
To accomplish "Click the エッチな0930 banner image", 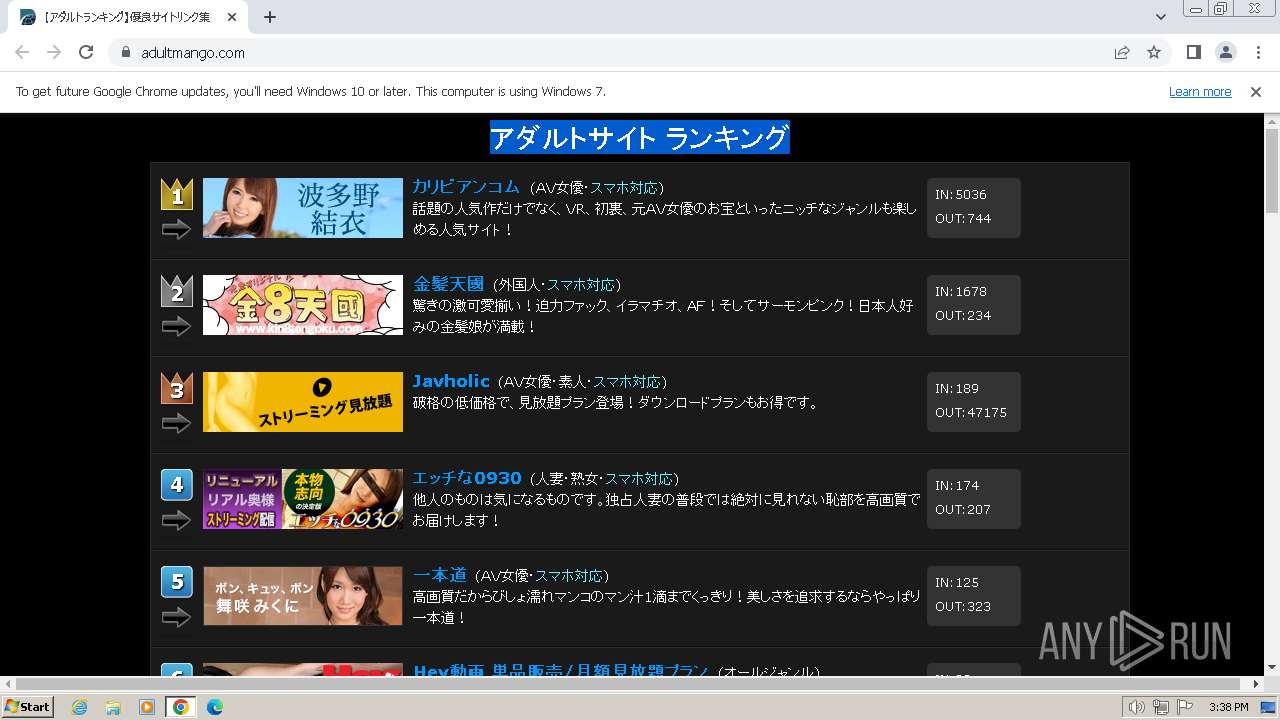I will click(x=303, y=499).
